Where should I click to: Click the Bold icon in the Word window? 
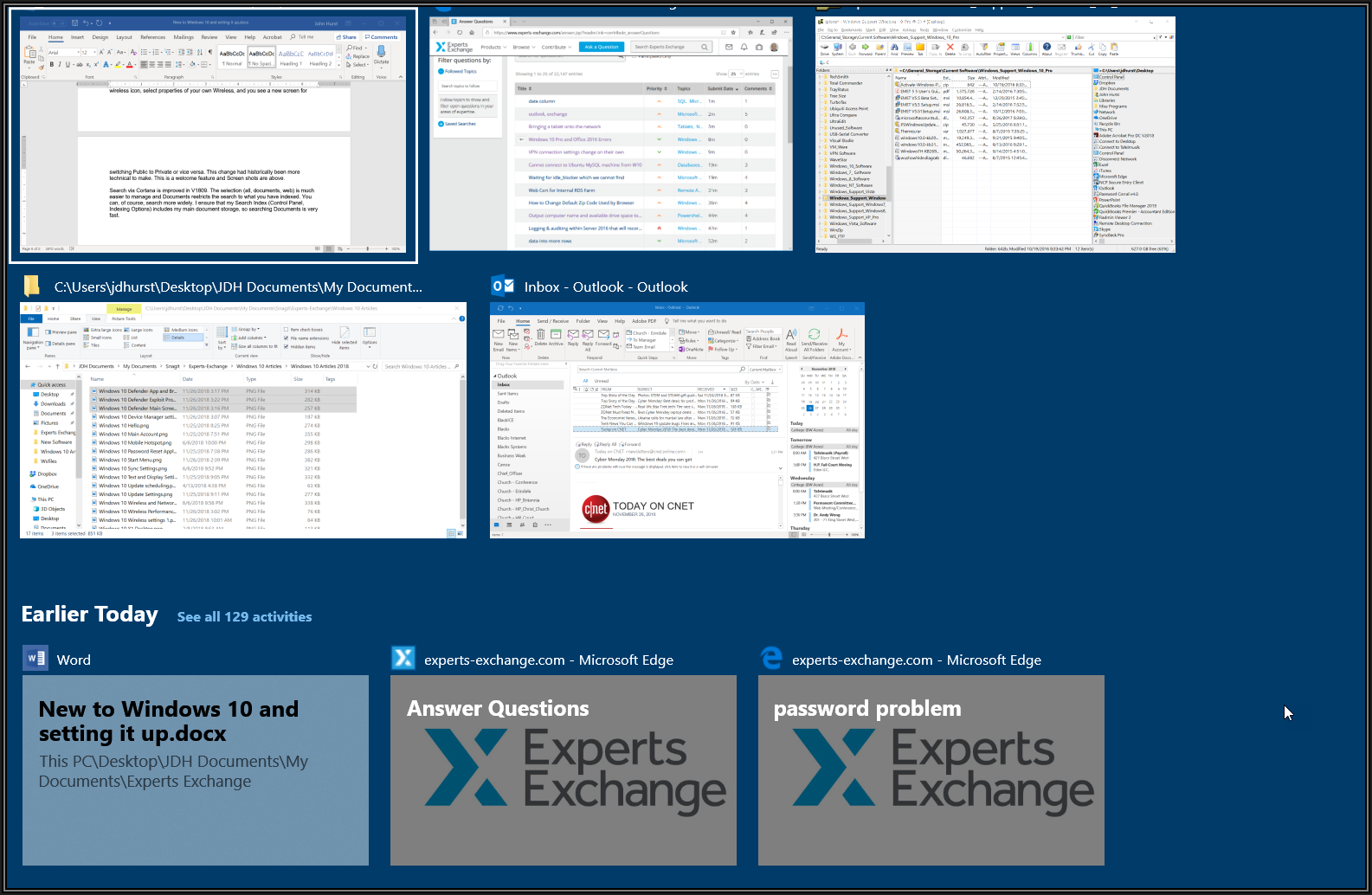pos(51,64)
